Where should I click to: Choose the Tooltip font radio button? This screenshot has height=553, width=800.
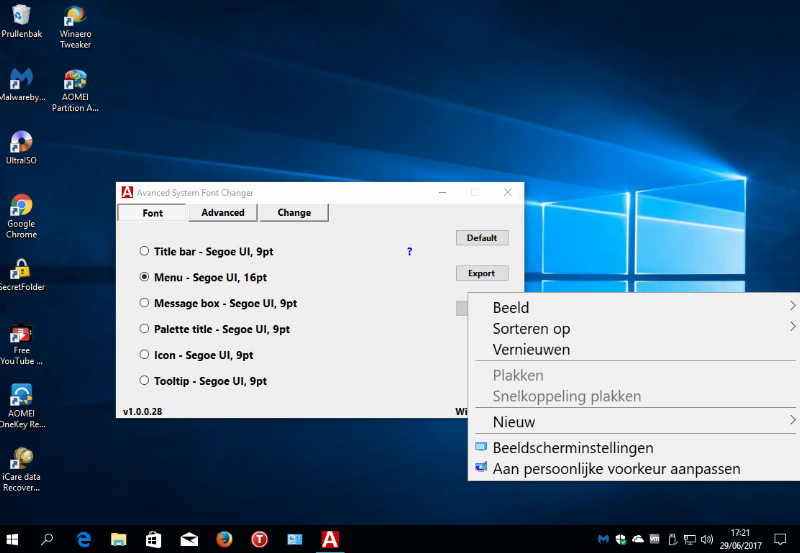coord(145,381)
